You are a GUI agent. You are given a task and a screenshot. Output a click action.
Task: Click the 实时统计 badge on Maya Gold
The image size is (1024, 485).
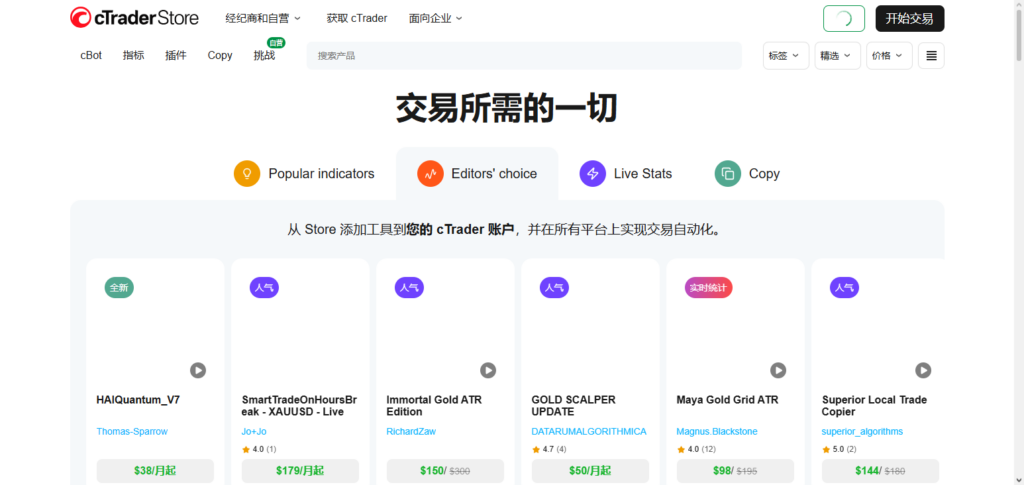709,287
